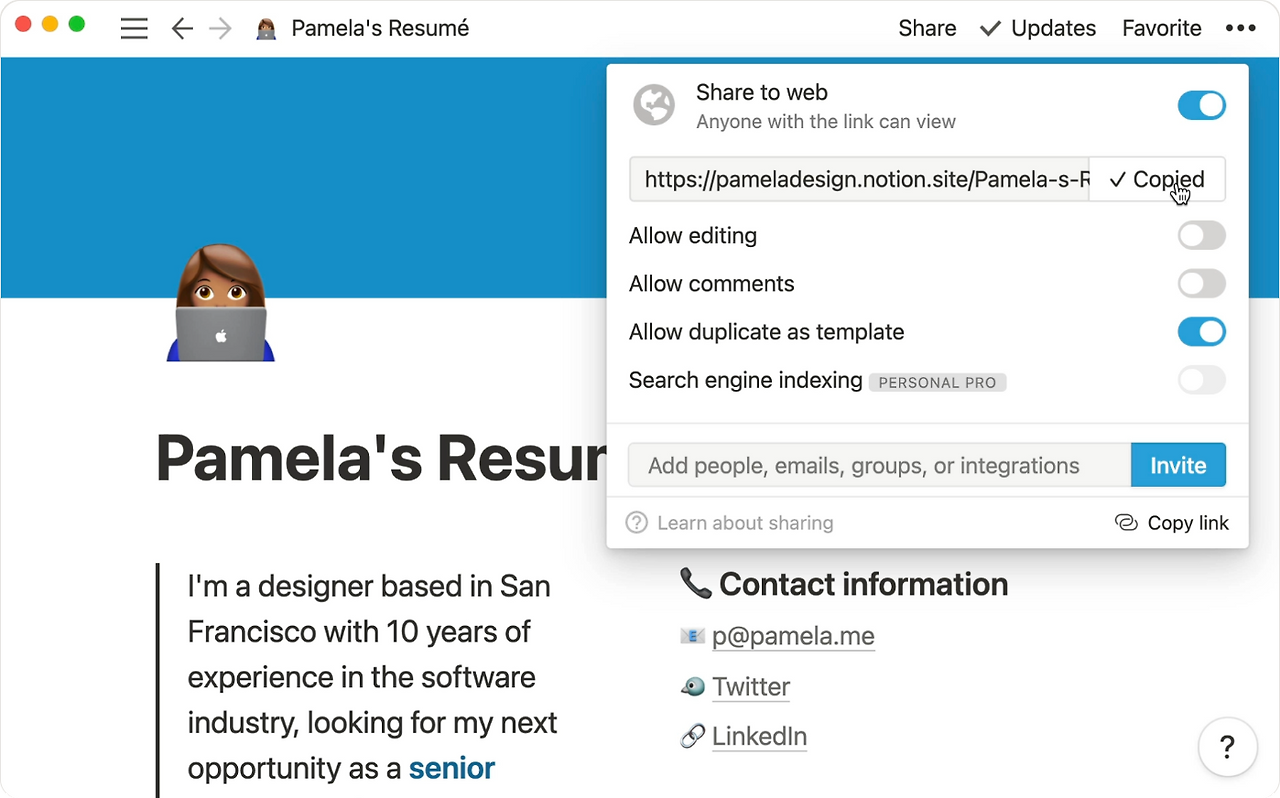Click the page emoji avatar icon

pyautogui.click(x=220, y=302)
